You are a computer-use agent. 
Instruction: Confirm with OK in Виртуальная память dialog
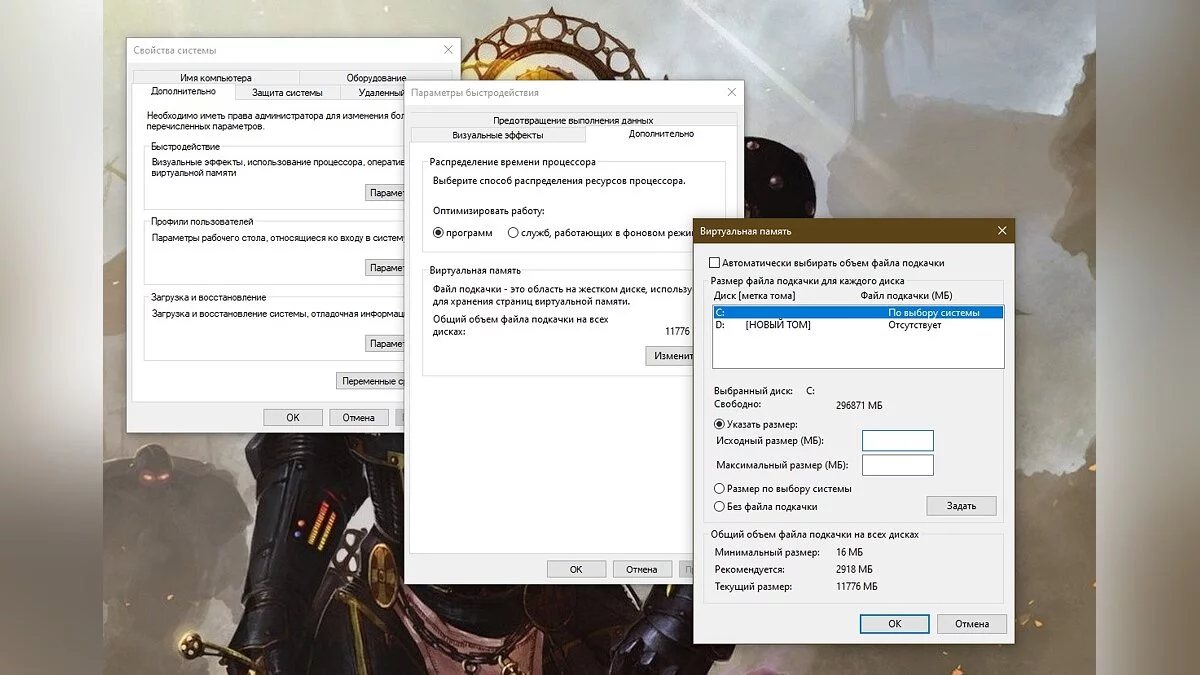coord(894,624)
